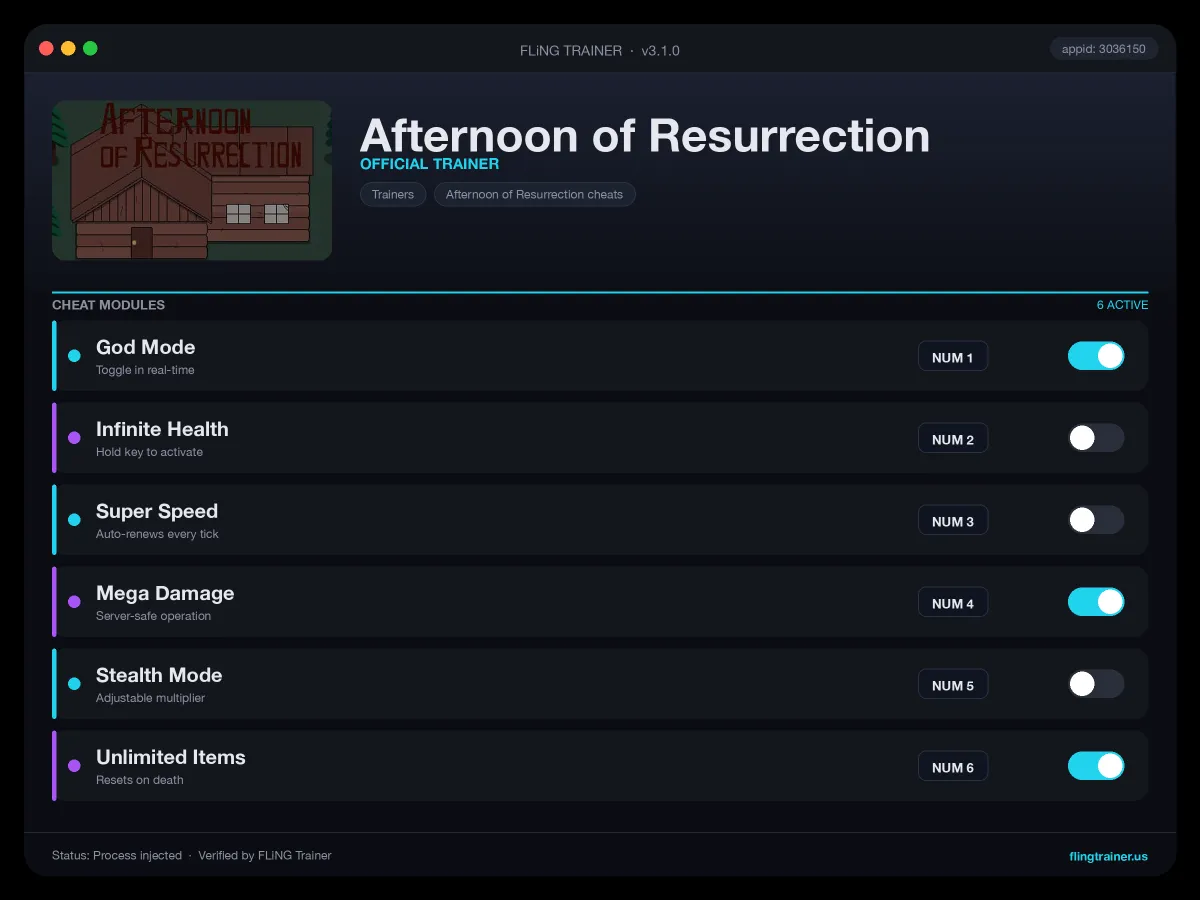The image size is (1200, 900).
Task: Visit the flingtrainer.us link
Action: [1108, 856]
